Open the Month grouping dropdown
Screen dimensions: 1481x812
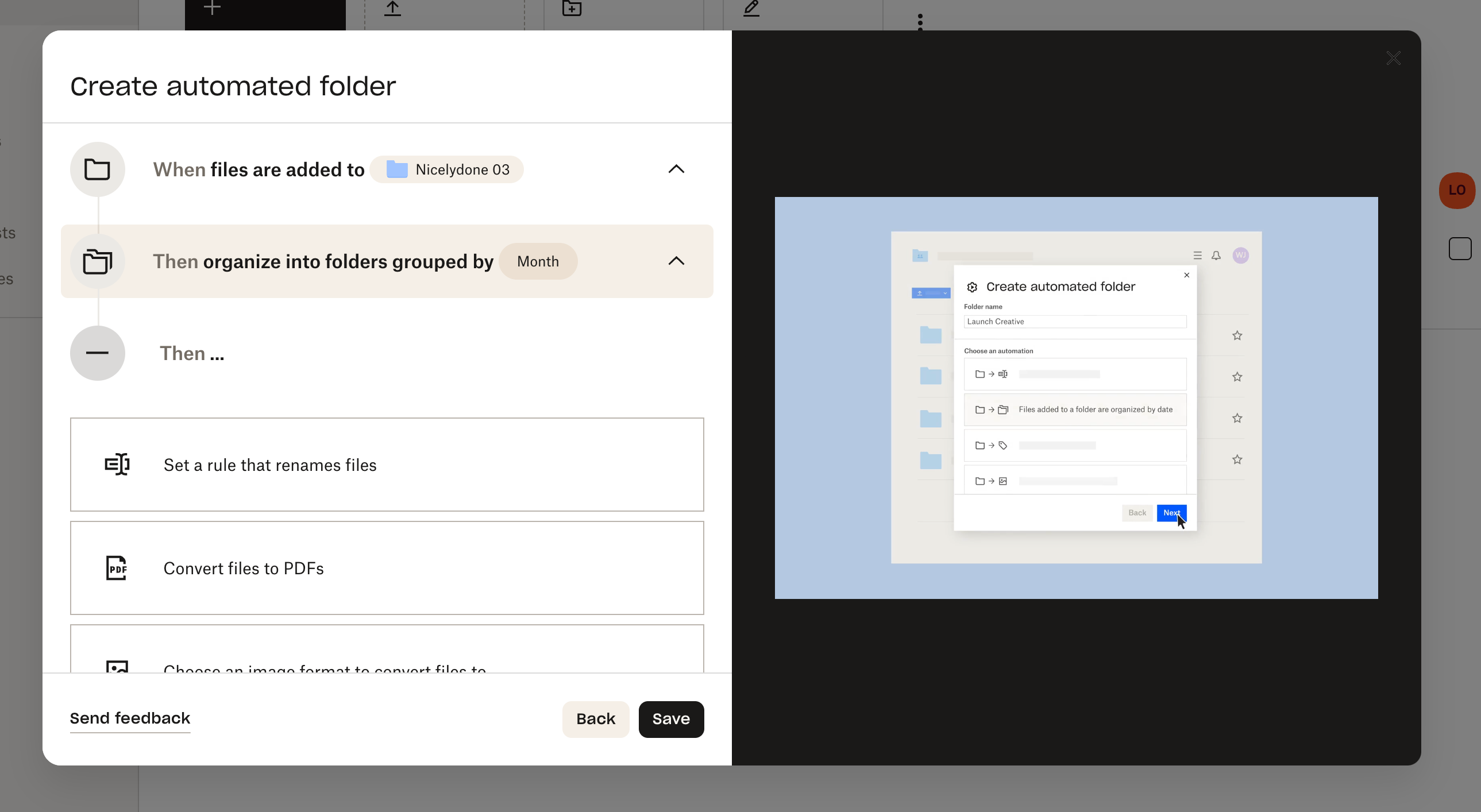(538, 261)
